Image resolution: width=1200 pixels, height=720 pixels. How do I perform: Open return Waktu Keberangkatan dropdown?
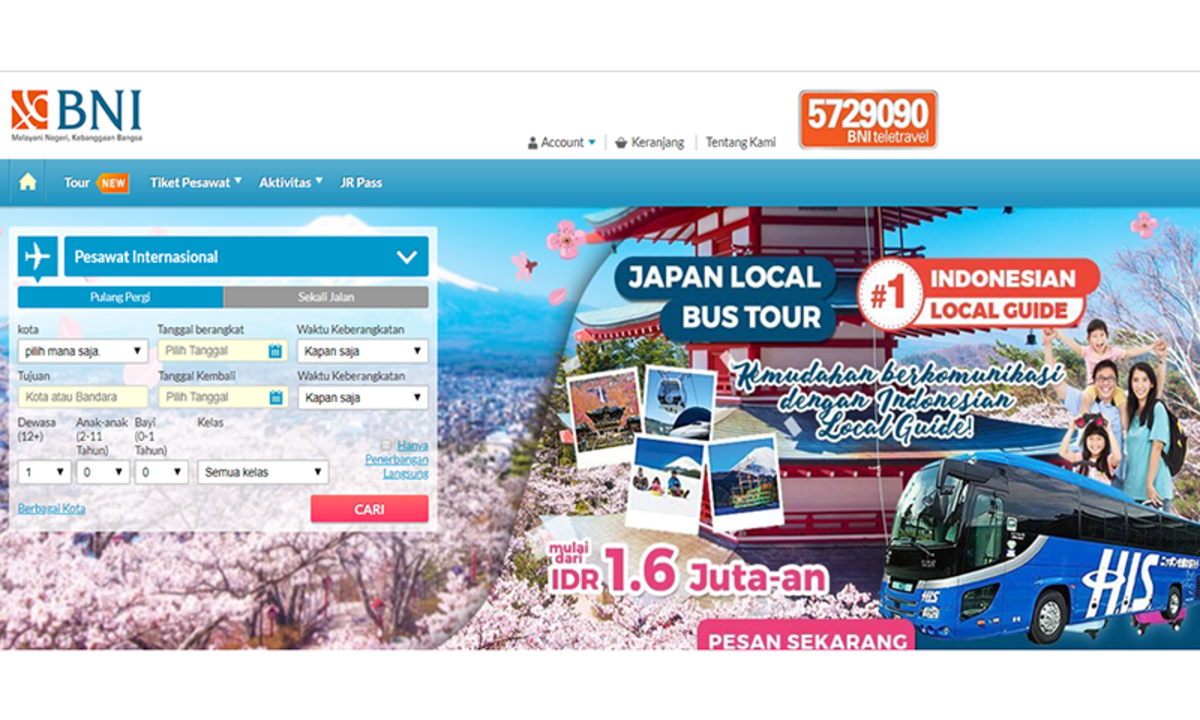point(363,397)
